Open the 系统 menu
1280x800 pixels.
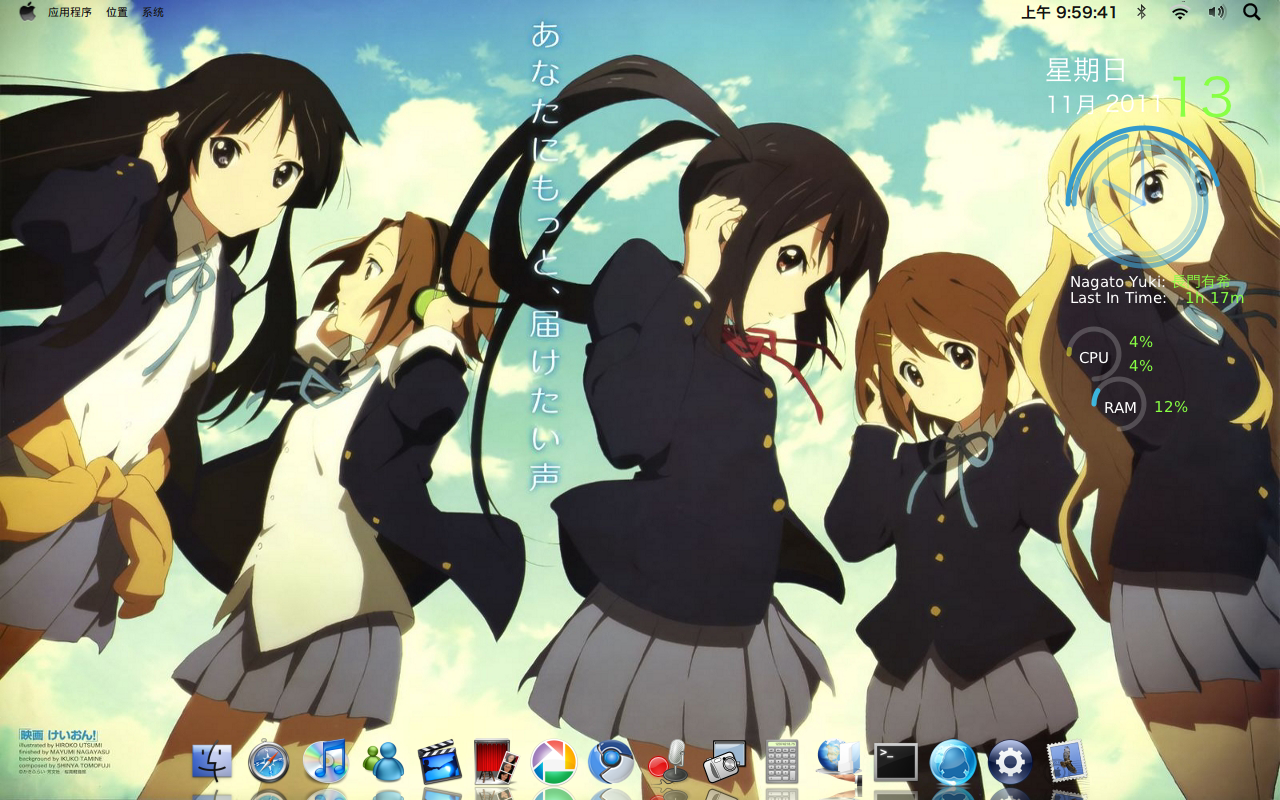pos(153,12)
